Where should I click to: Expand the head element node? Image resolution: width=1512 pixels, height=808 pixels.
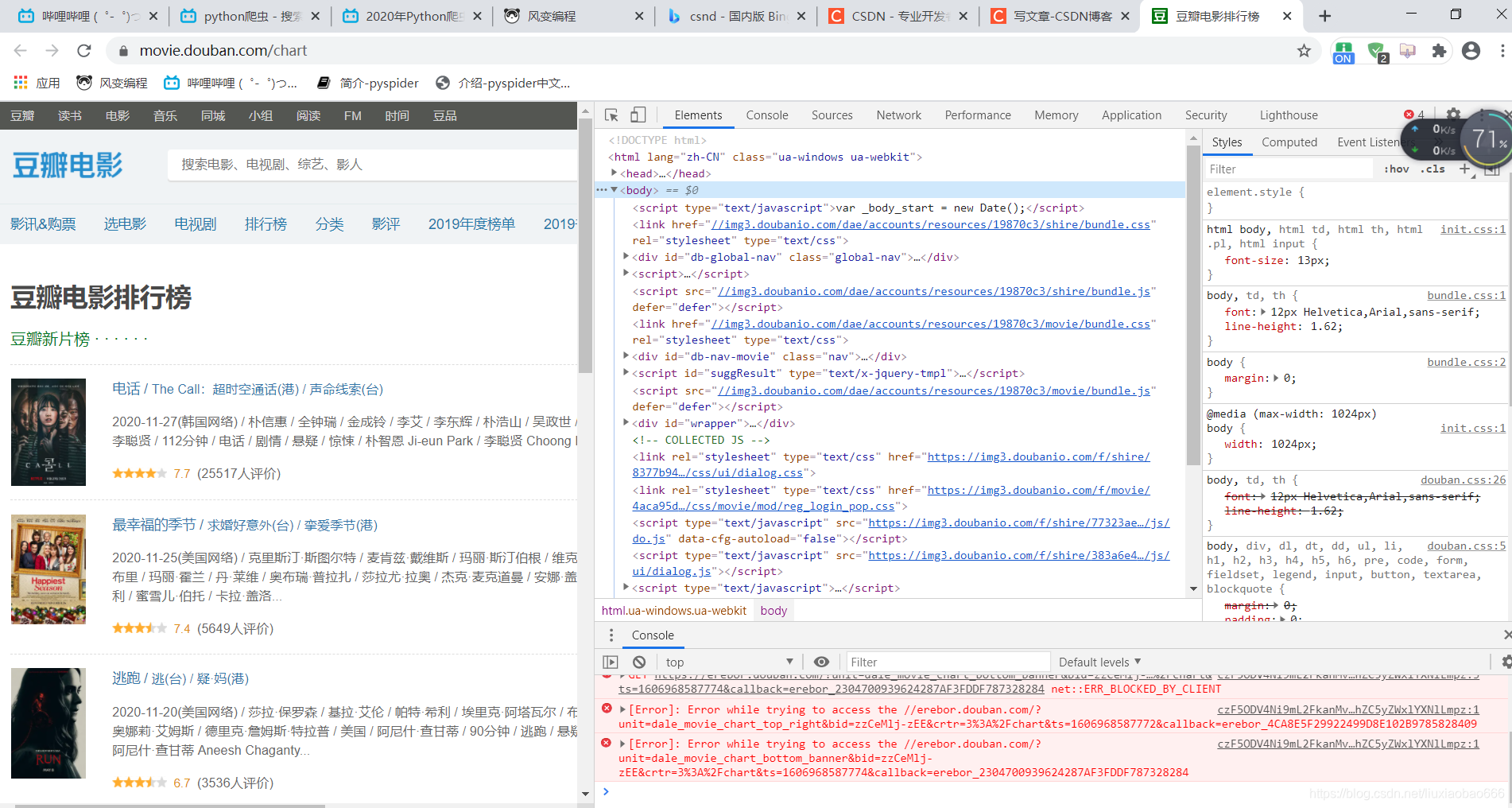tap(614, 173)
